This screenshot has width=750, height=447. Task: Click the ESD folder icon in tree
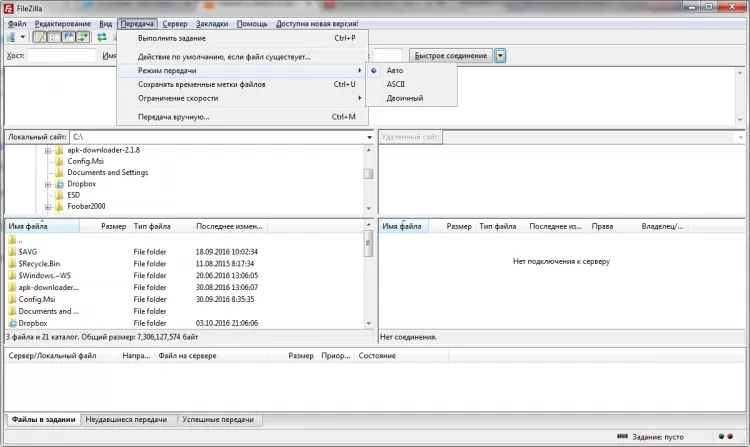(x=59, y=195)
